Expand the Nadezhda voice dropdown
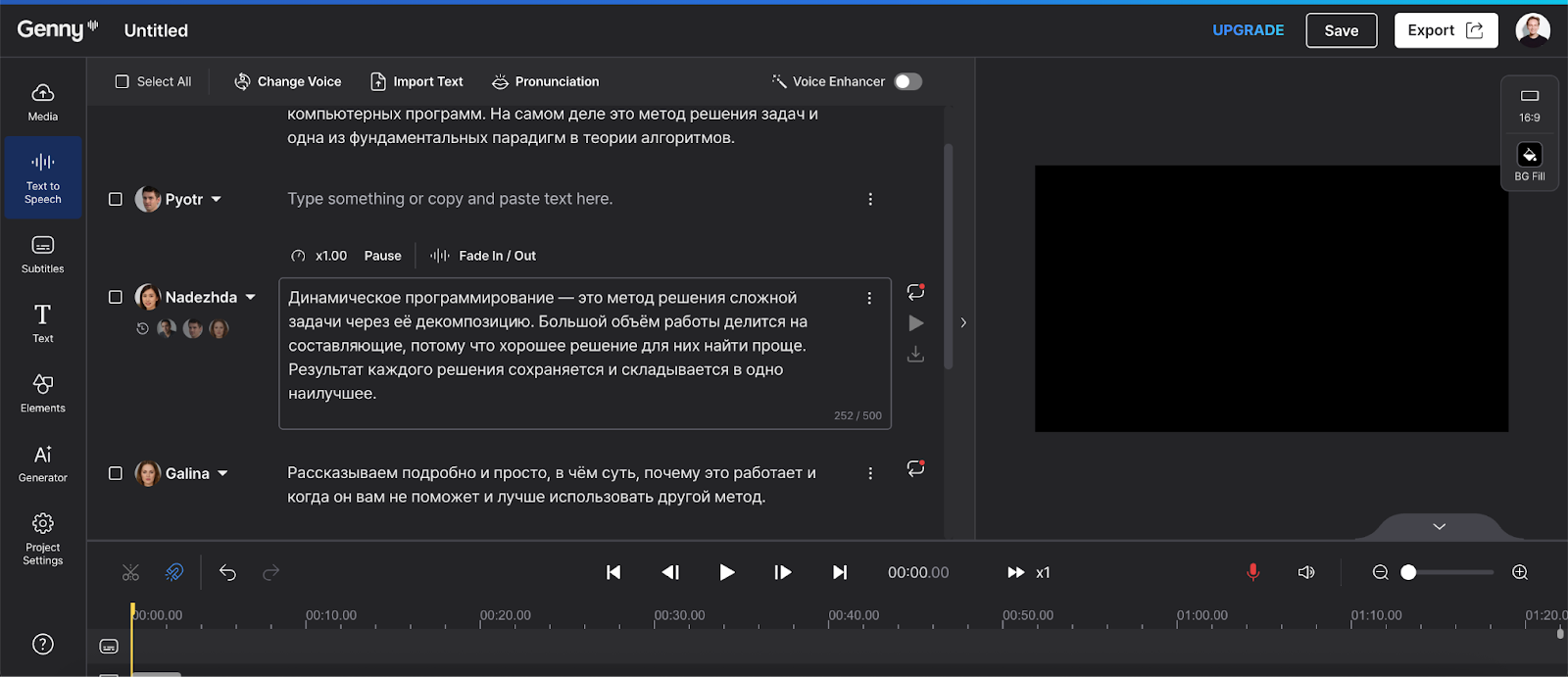1568x677 pixels. (251, 297)
